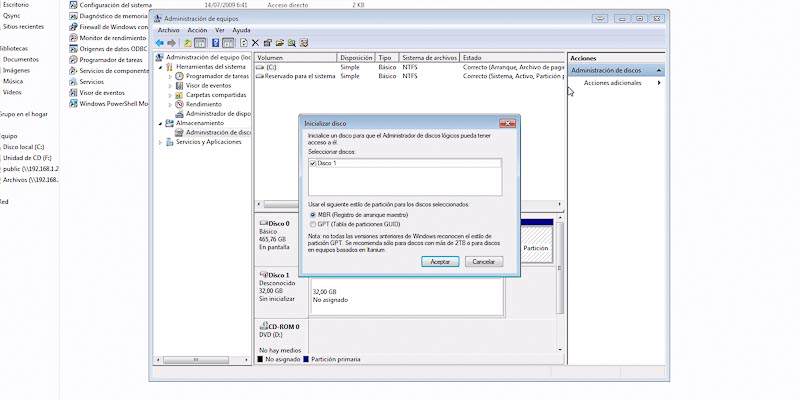
Task: Click Servicios y Aplicaciones icon in tree
Action: pos(169,142)
